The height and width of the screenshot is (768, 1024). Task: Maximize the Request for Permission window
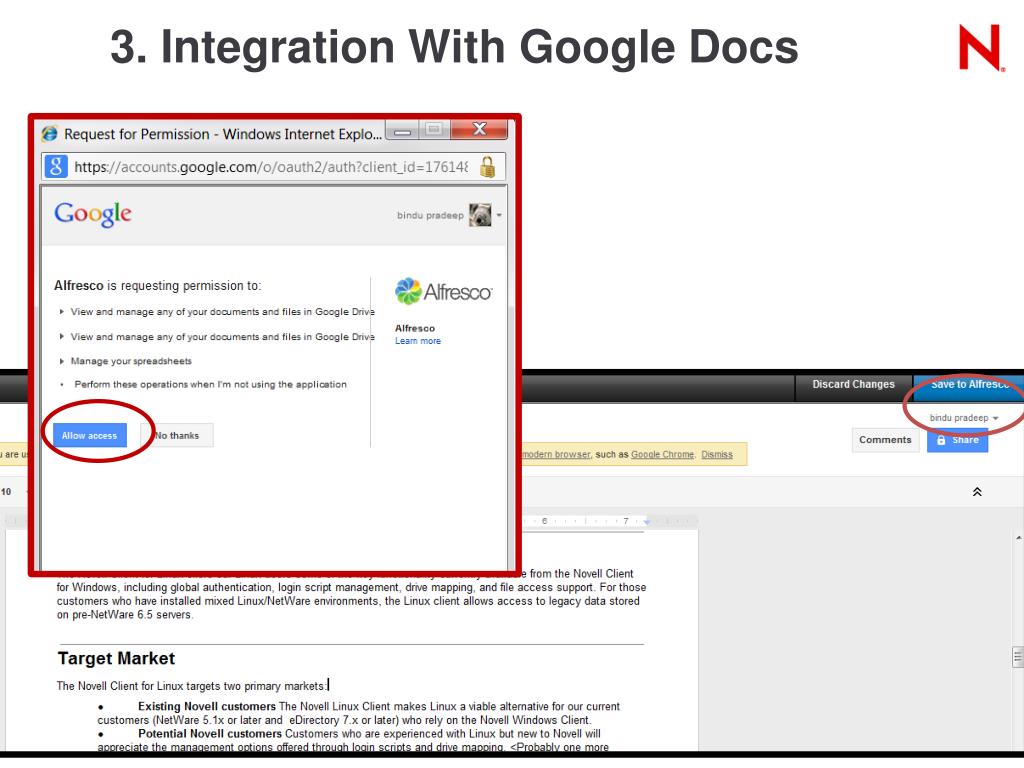(434, 129)
